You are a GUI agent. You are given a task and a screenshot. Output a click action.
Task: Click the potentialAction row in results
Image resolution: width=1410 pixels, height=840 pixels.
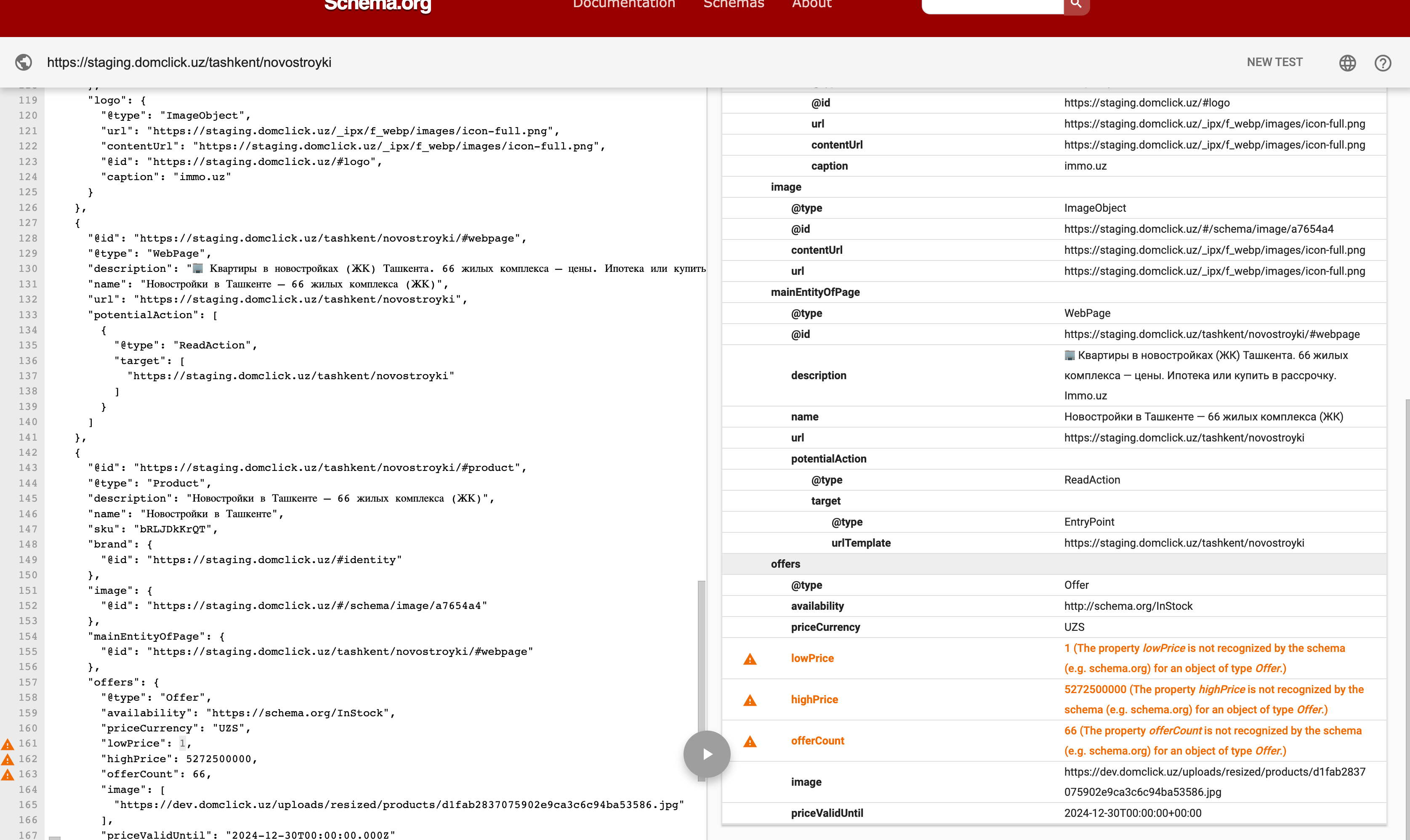coord(828,458)
